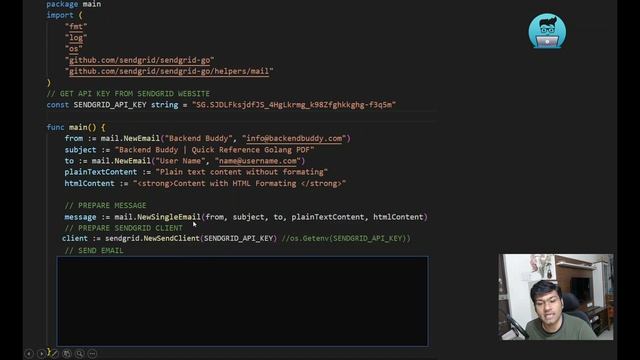Click the func main() declaration
640x360 pixels.
[x=76, y=127]
